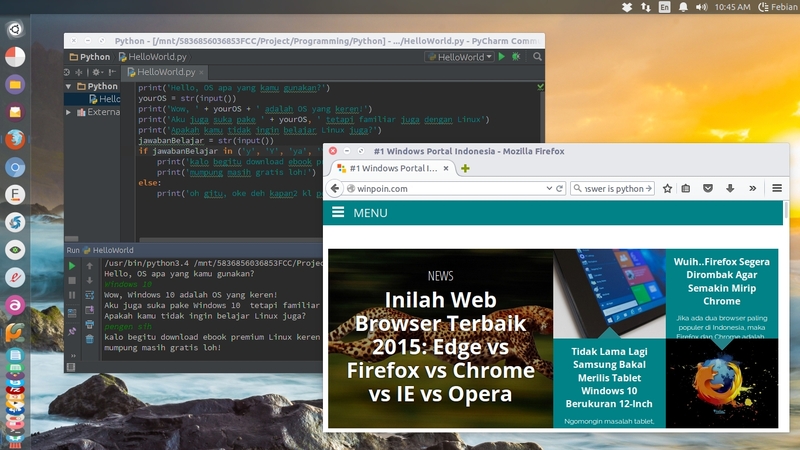Click the Python breadcrumb folder in PyCharm

click(90, 57)
